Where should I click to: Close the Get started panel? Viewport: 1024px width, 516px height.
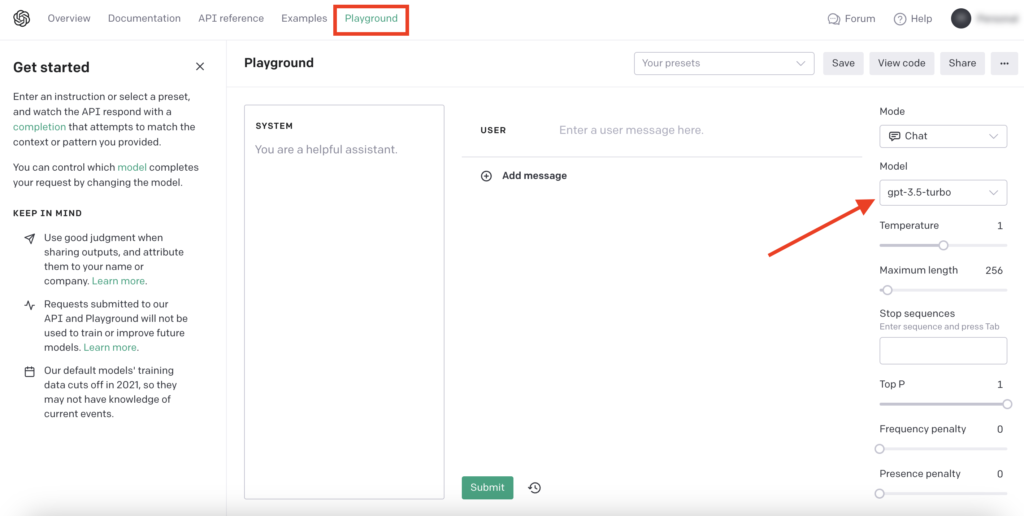tap(200, 67)
